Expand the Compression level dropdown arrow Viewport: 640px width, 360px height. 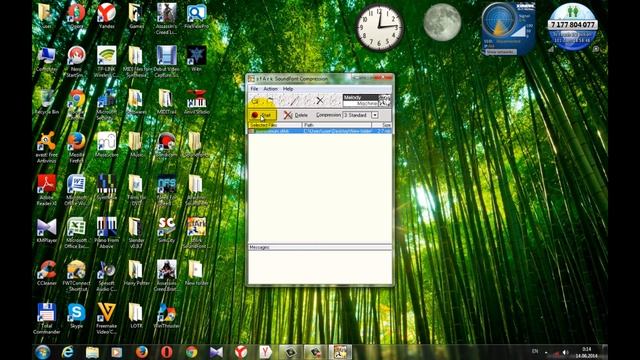(375, 115)
